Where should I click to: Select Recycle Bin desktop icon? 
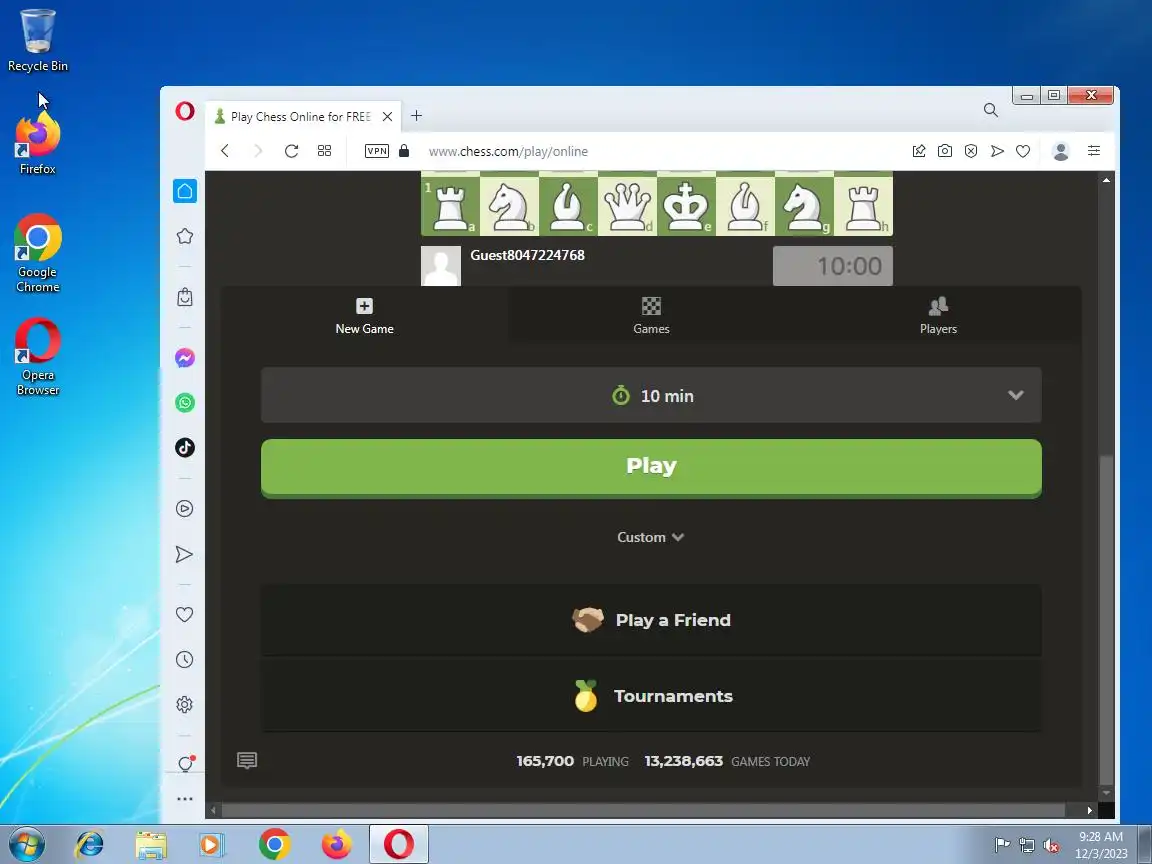[37, 41]
